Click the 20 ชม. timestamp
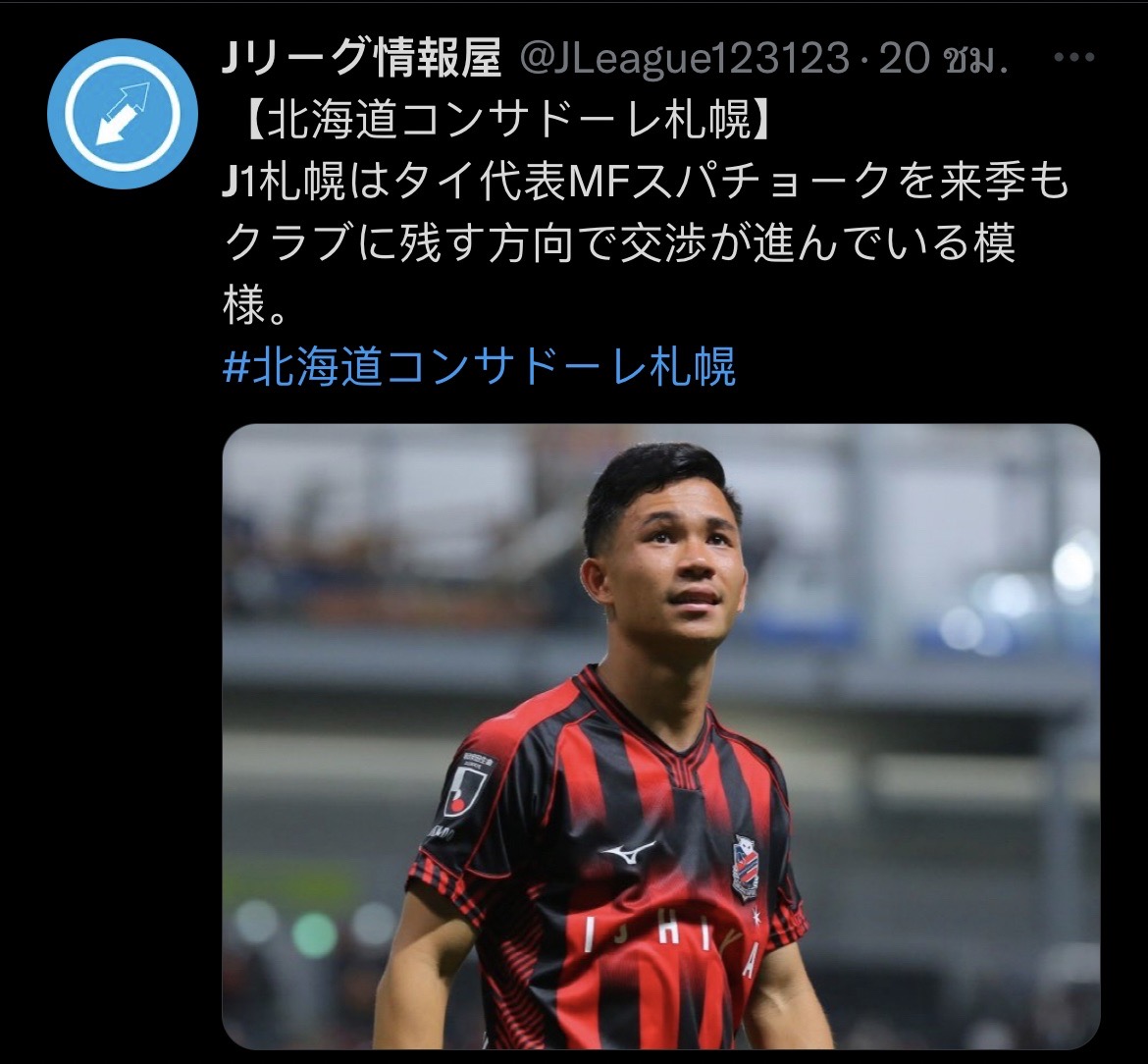The width and height of the screenshot is (1148, 1064). (943, 58)
